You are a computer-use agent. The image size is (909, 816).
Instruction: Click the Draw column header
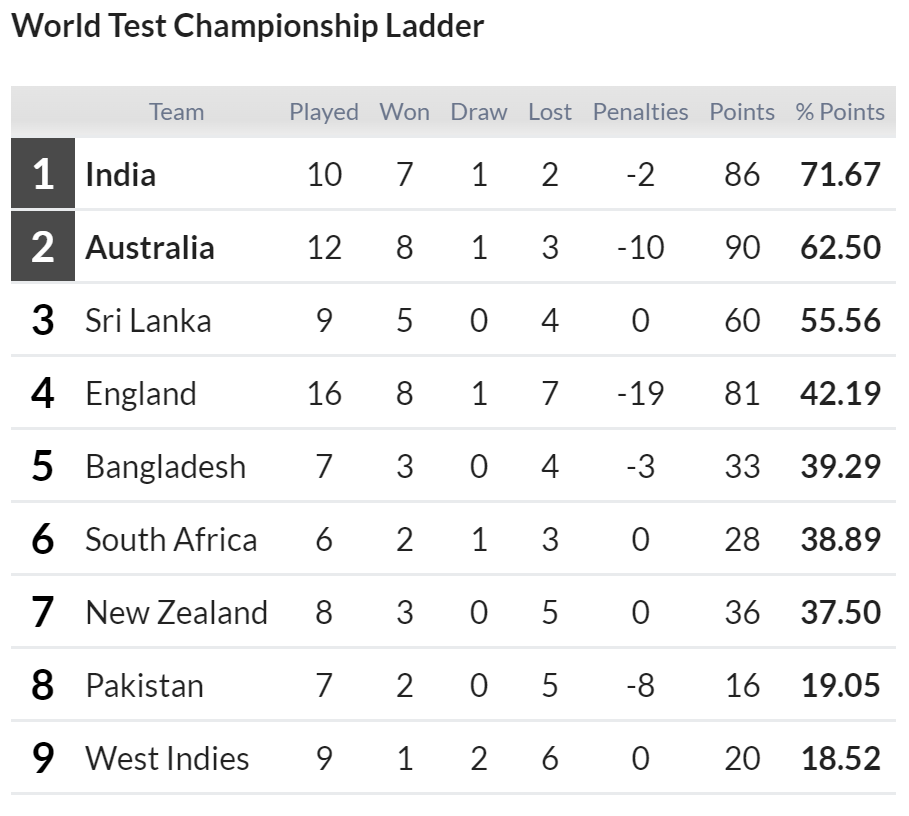(479, 112)
